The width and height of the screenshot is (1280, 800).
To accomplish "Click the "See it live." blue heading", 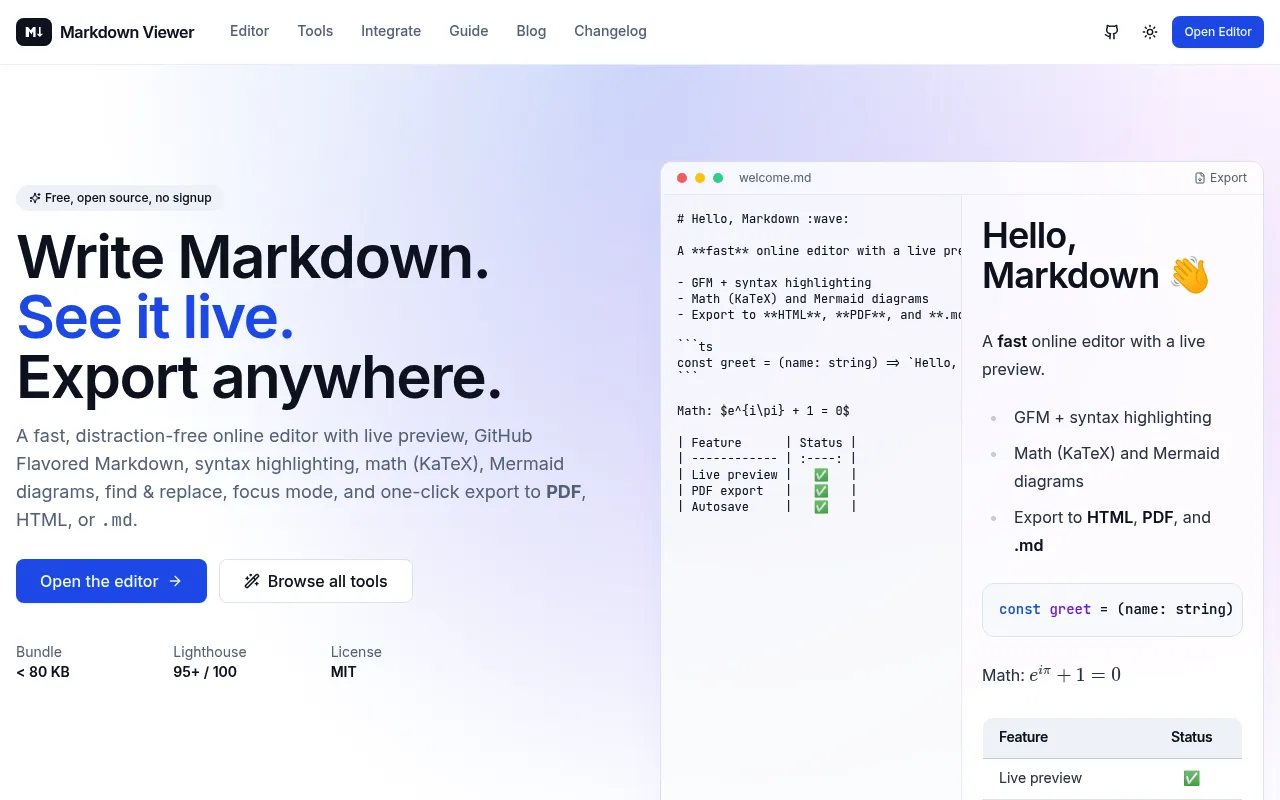I will coord(156,316).
